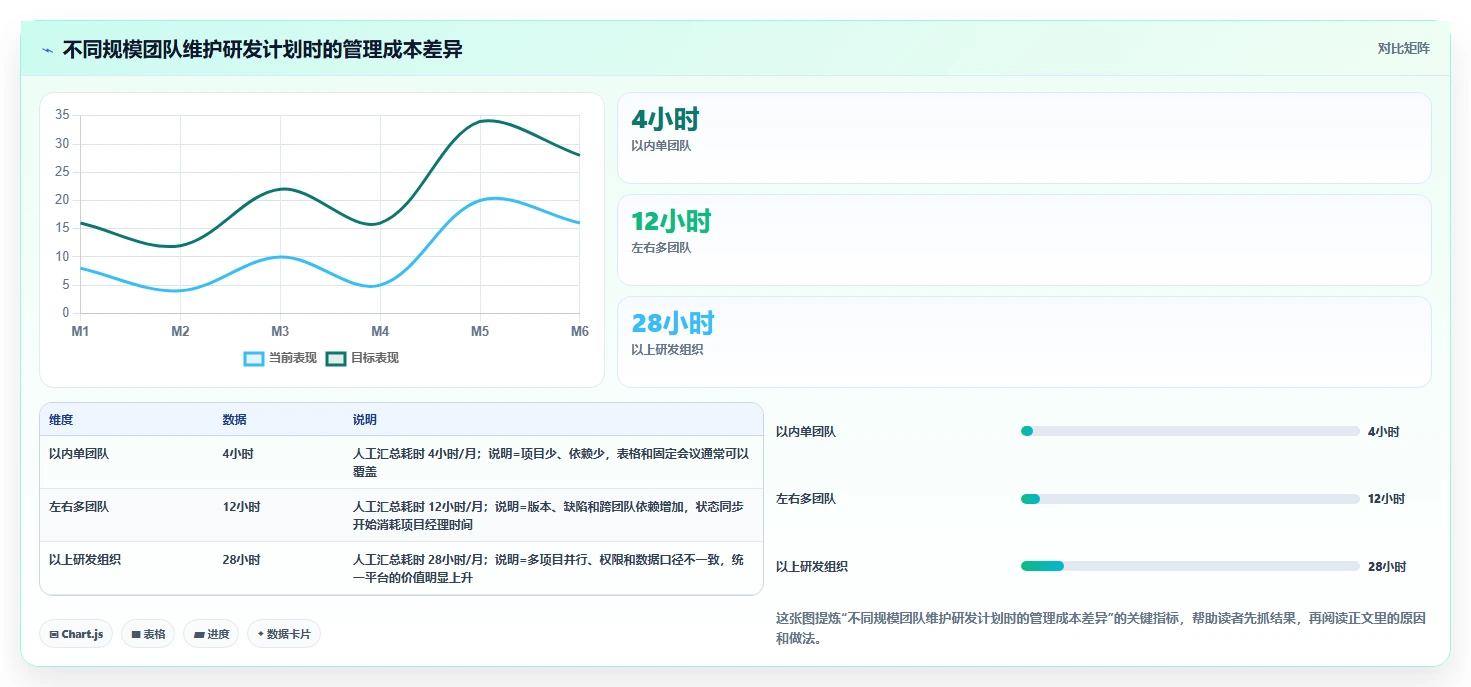The width and height of the screenshot is (1471, 687).
Task: Click the 28小时 value beside progress bar
Action: coord(1387,567)
